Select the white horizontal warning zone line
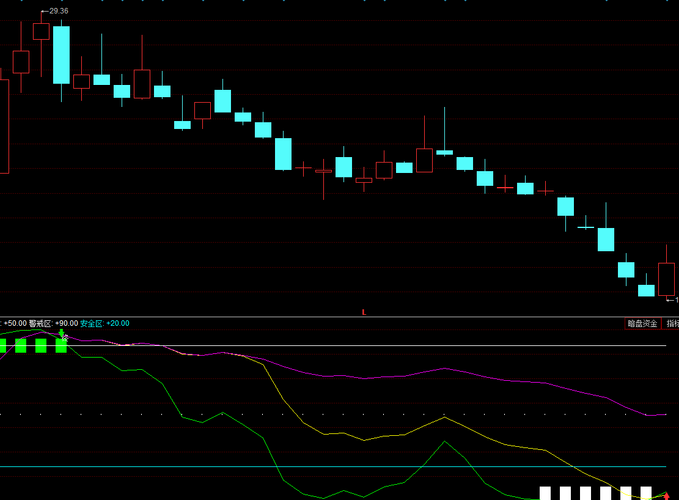This screenshot has width=679, height=500. (x=400, y=346)
